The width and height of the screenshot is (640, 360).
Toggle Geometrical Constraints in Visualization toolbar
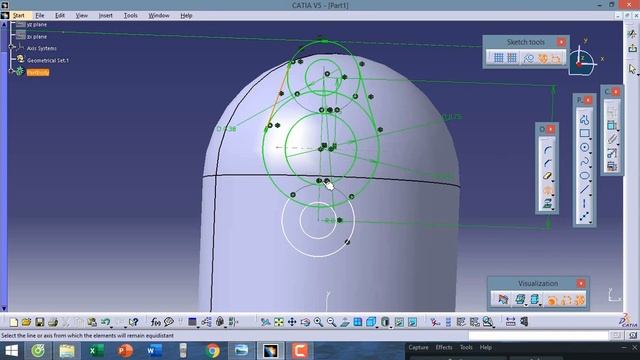pyautogui.click(x=580, y=300)
